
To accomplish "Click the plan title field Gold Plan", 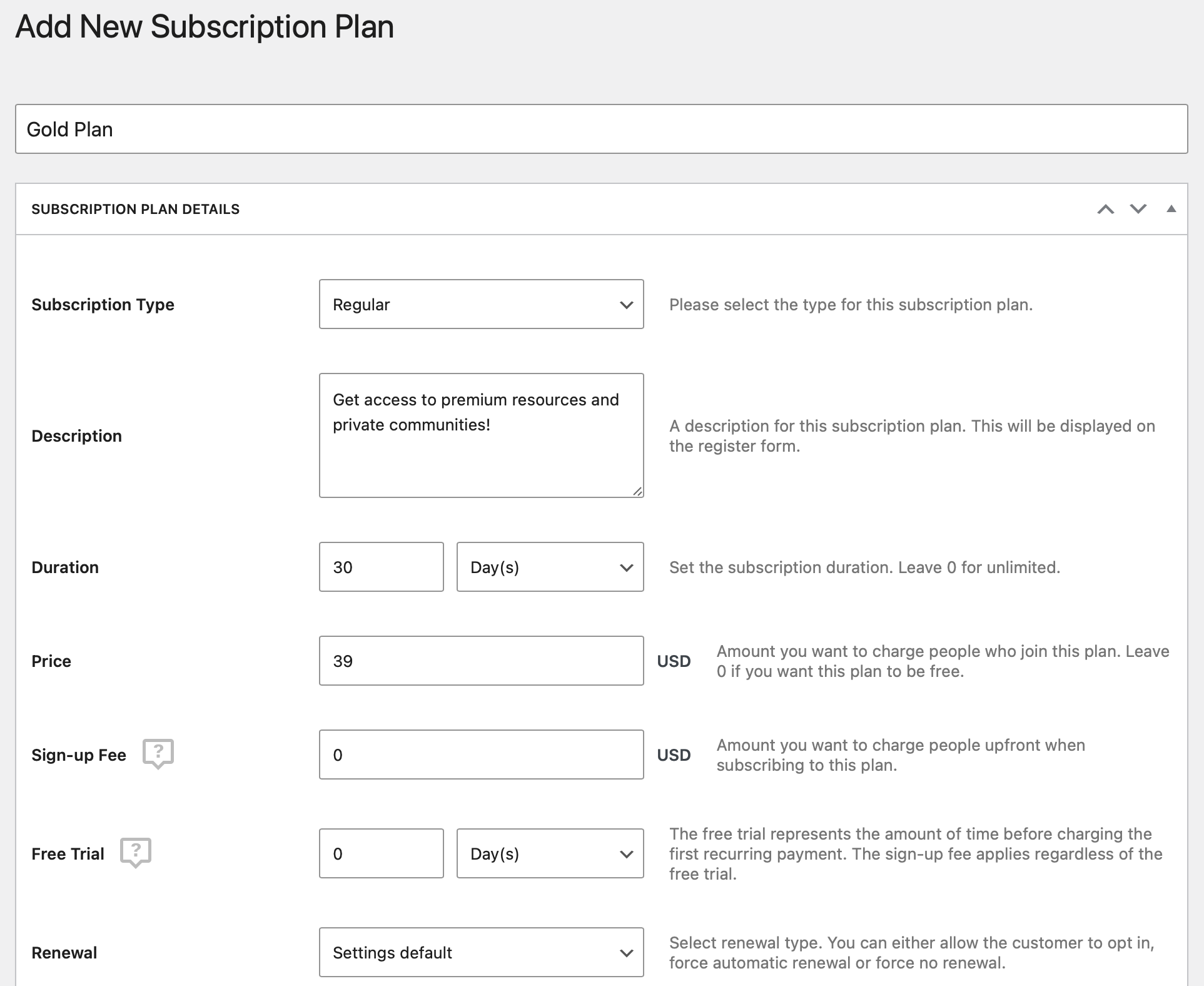I will (x=602, y=129).
